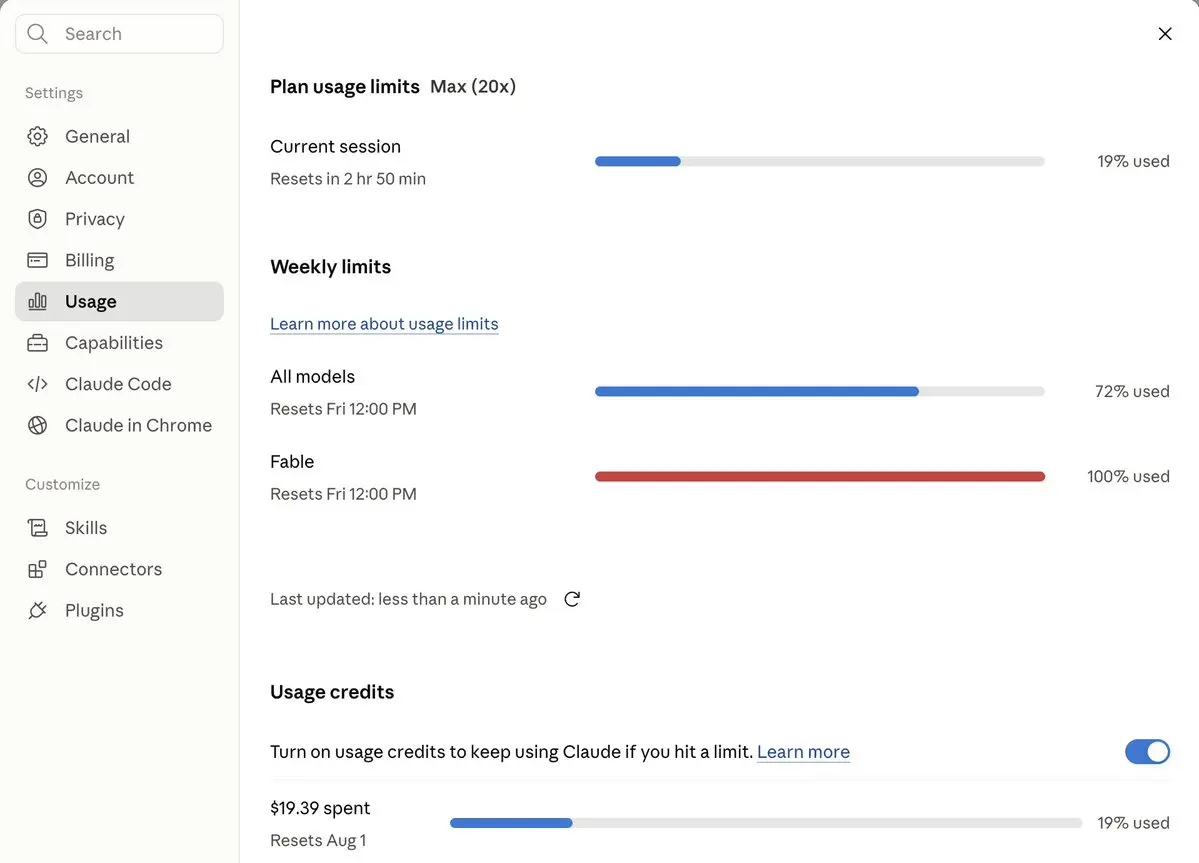The image size is (1199, 863).
Task: Follow the usage credits Learn more link
Action: click(x=803, y=751)
